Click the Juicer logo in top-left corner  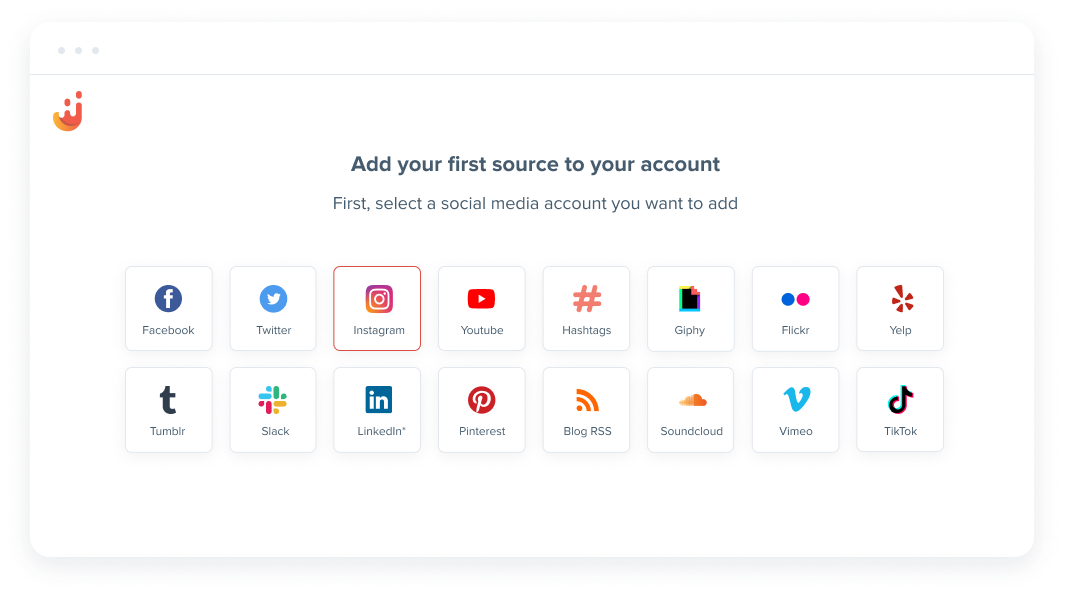coord(68,111)
